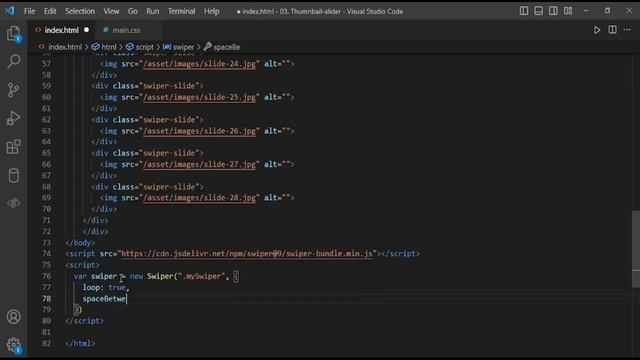Viewport: 640px width, 360px height.
Task: Select spaceBe in the breadcrumb
Action: tap(227, 47)
